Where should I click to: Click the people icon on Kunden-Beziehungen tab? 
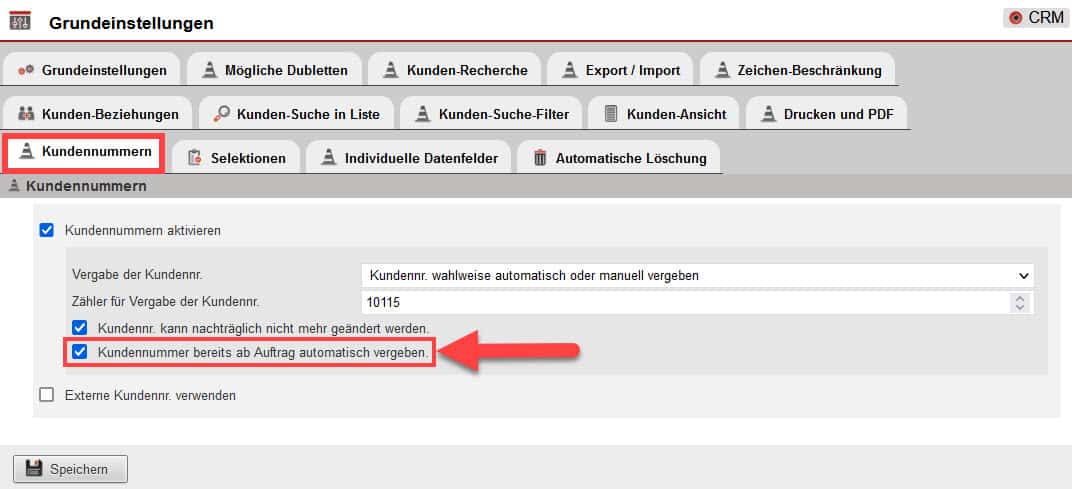pos(26,114)
